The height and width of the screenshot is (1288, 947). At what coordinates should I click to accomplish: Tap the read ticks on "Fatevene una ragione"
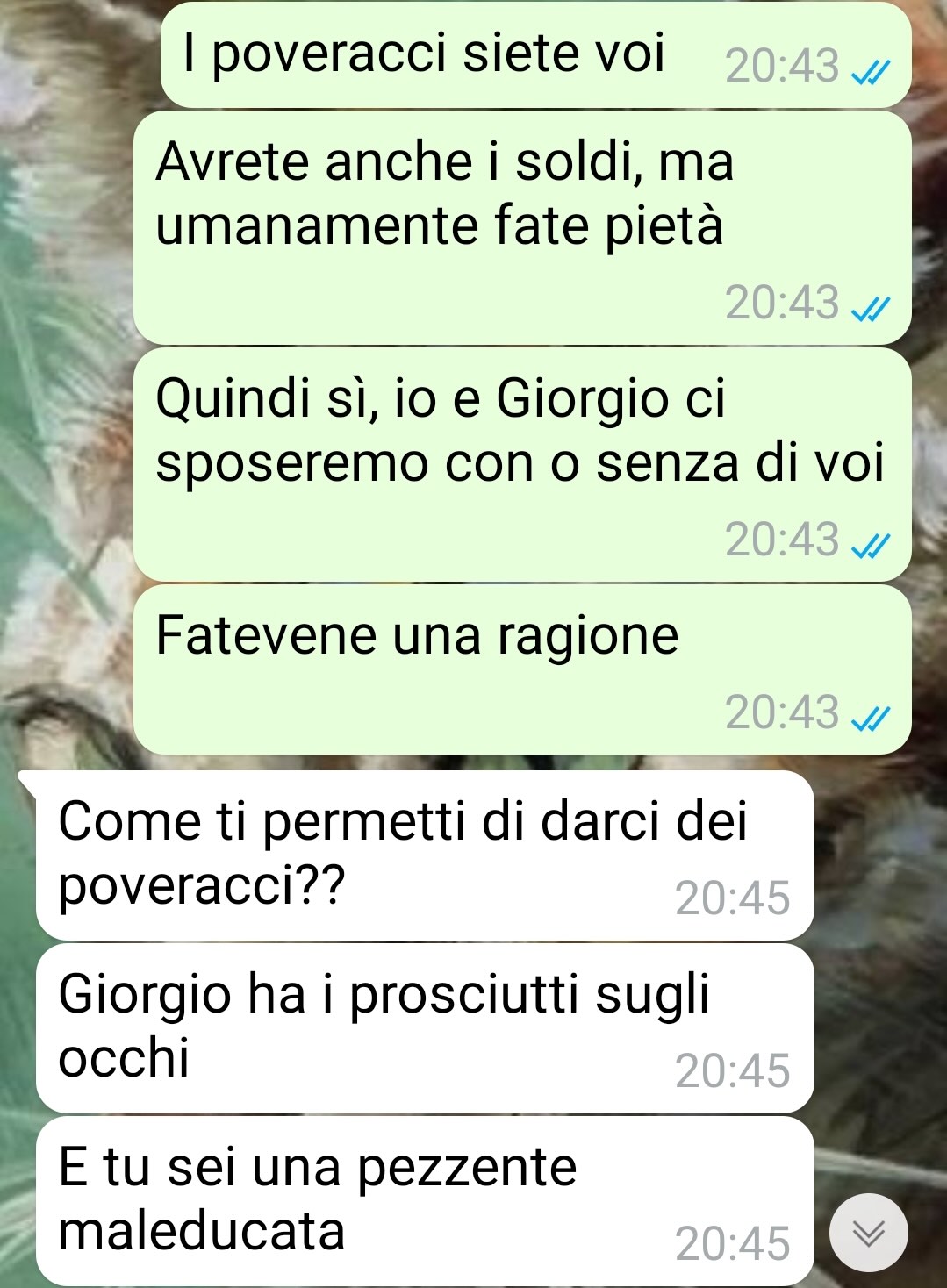coord(872,719)
